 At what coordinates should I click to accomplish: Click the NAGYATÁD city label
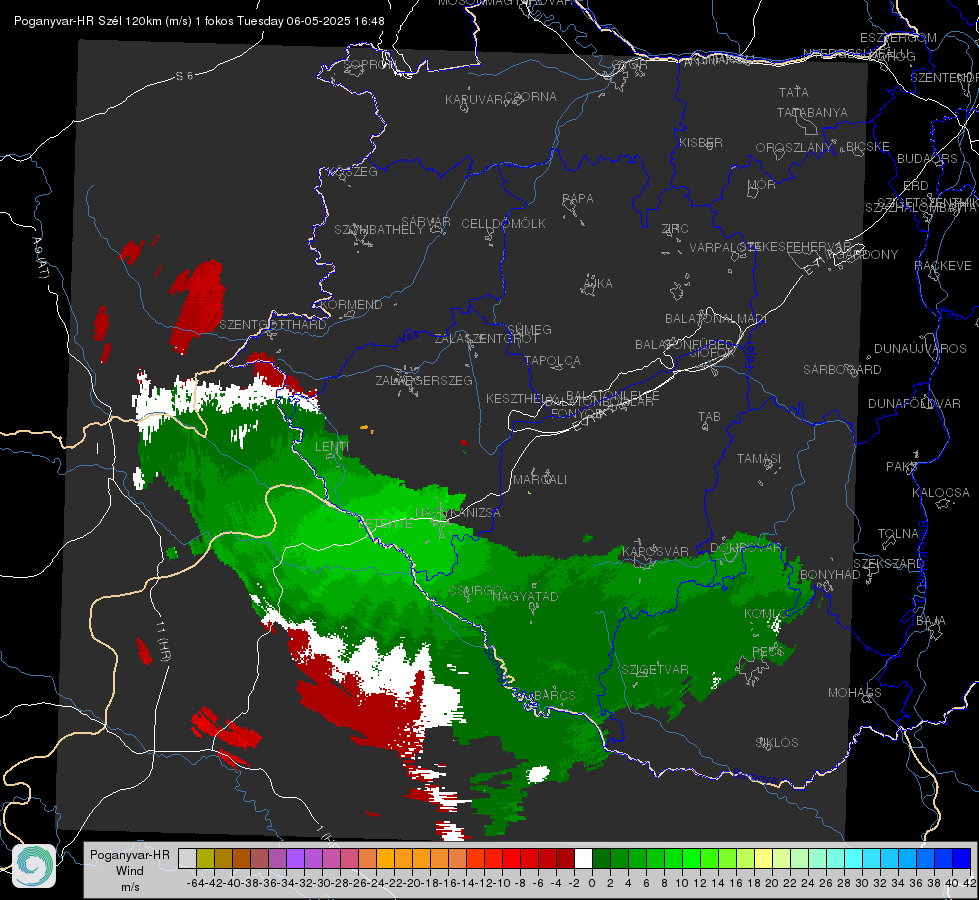click(525, 596)
